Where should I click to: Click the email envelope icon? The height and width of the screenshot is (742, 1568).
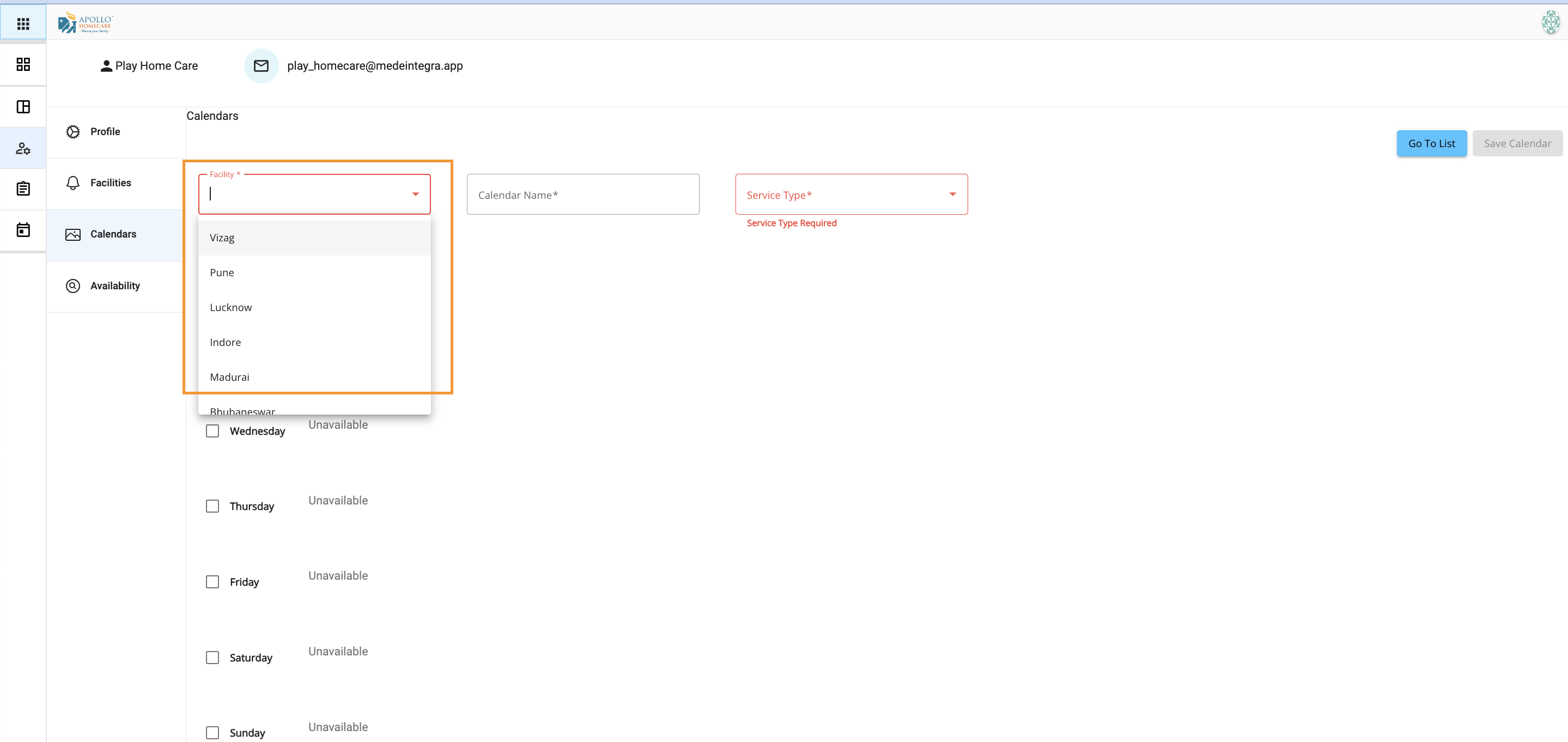coord(261,66)
